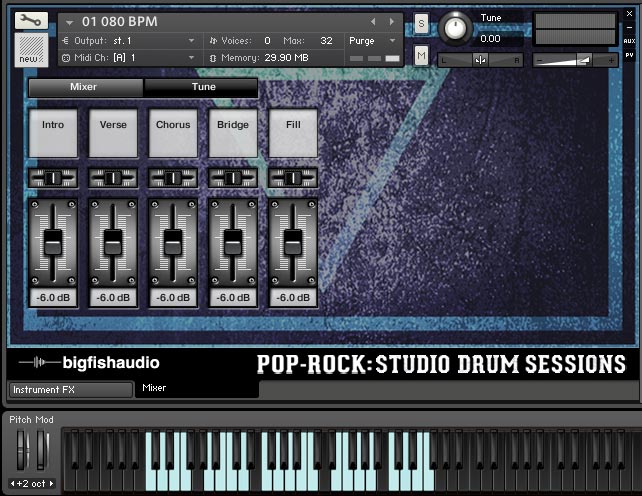This screenshot has height=496, width=642.
Task: Expand the instrument name dropdown arrow
Action: 69,23
